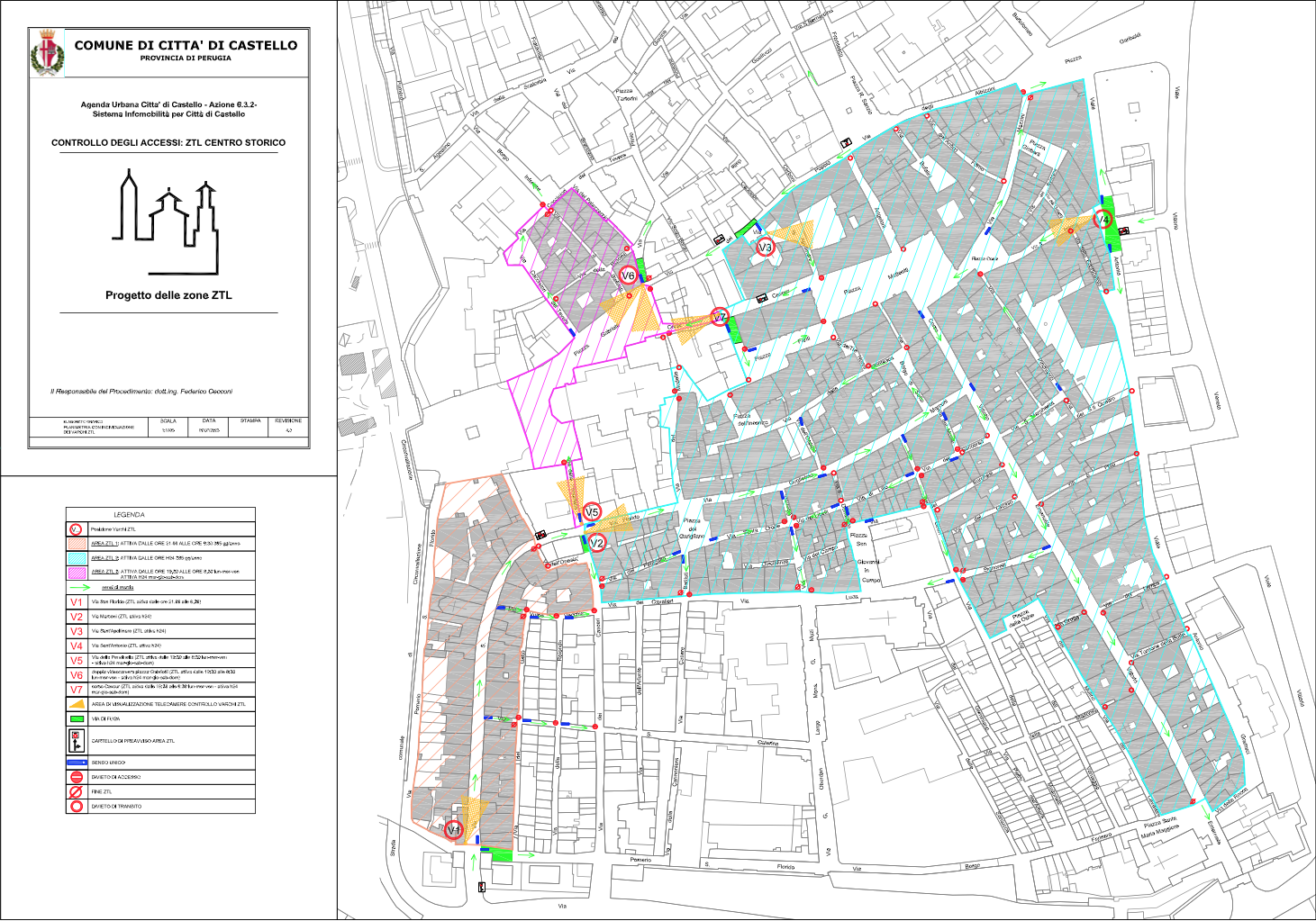Click the city skyline outline logo
The width and height of the screenshot is (1316, 921).
click(165, 221)
